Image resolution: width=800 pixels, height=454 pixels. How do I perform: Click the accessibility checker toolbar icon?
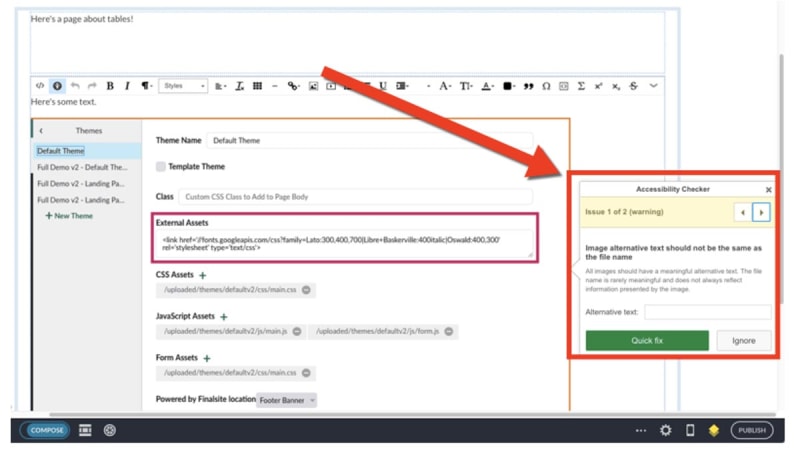pyautogui.click(x=57, y=86)
